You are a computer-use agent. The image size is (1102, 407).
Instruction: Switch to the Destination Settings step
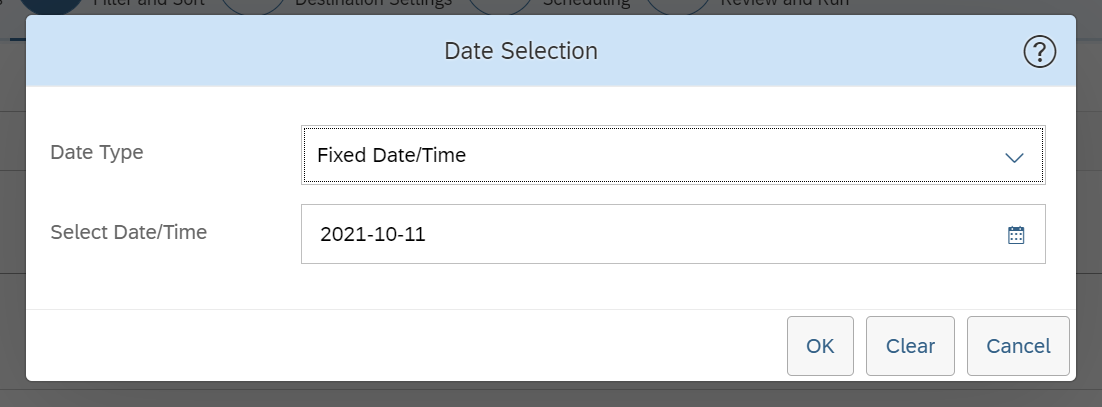373,3
